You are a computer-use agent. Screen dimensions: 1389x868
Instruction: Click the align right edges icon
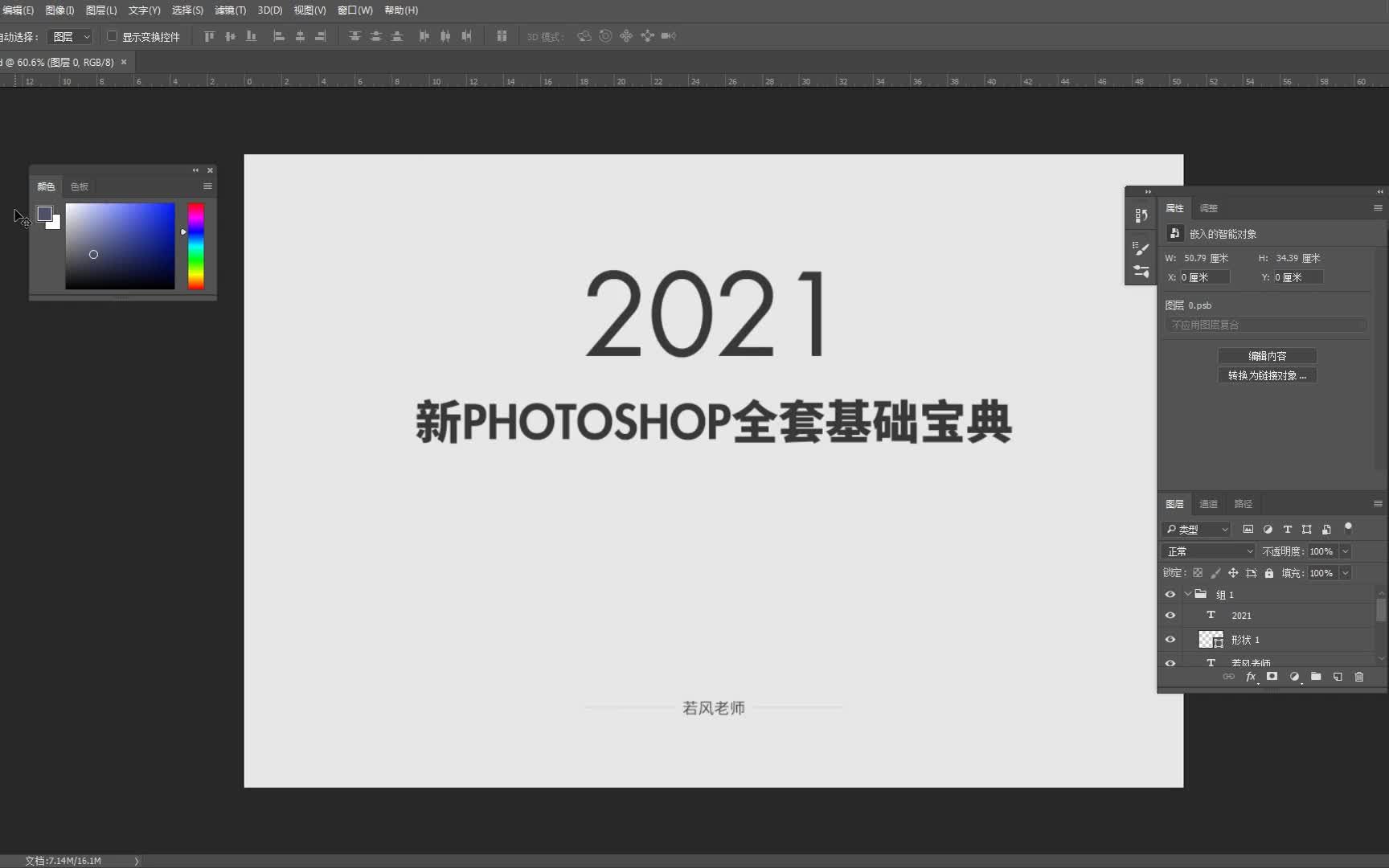point(321,36)
